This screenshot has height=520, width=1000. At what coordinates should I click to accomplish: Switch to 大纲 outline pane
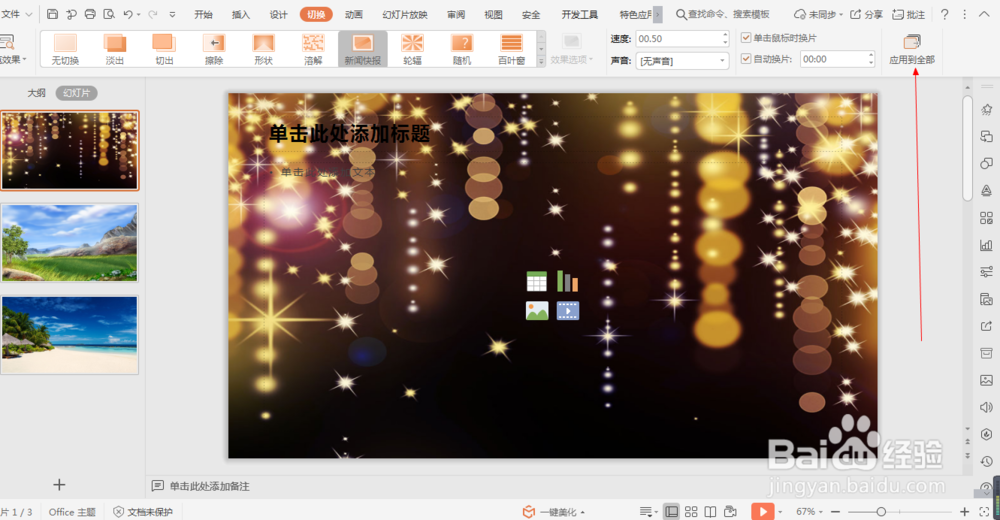click(x=36, y=93)
